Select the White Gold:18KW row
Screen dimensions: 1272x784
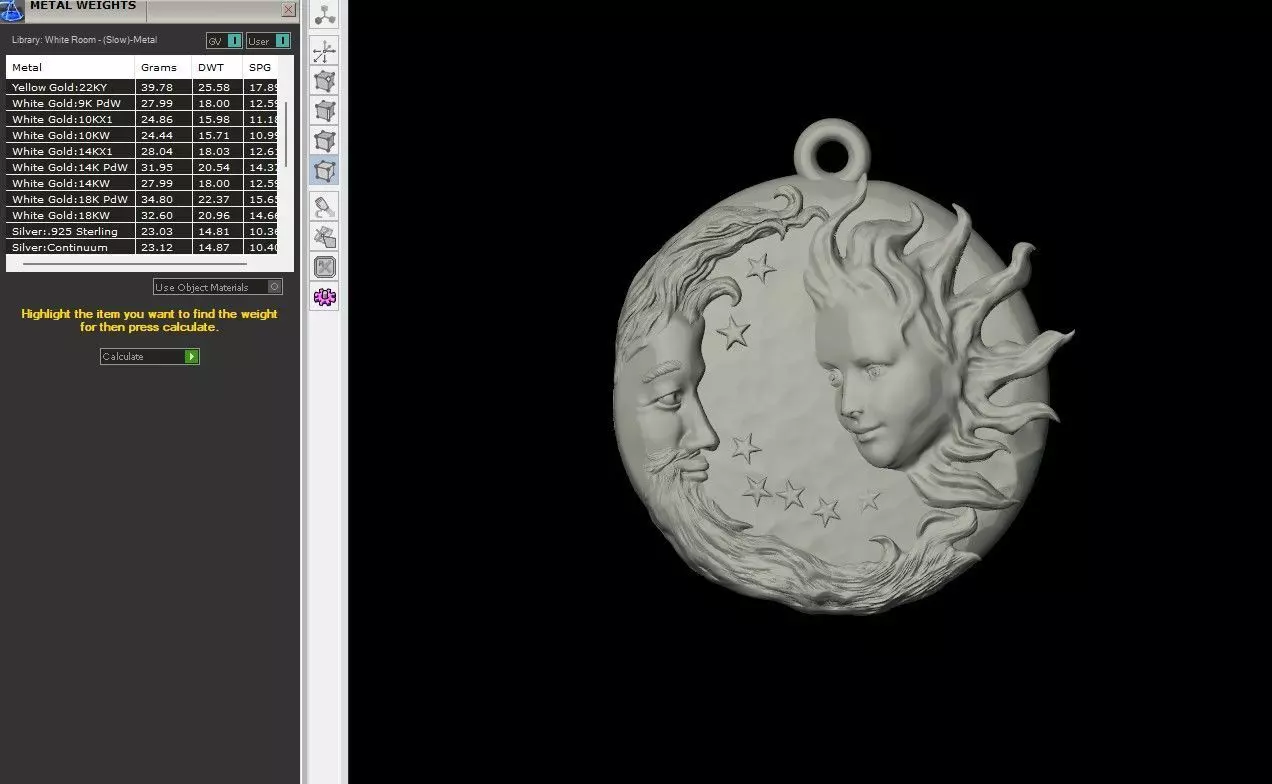pos(142,215)
